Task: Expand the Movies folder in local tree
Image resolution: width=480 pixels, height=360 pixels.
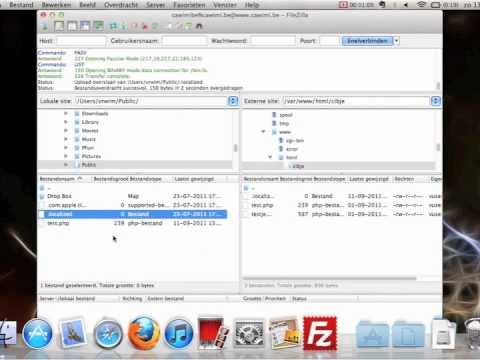Action: (x=66, y=131)
